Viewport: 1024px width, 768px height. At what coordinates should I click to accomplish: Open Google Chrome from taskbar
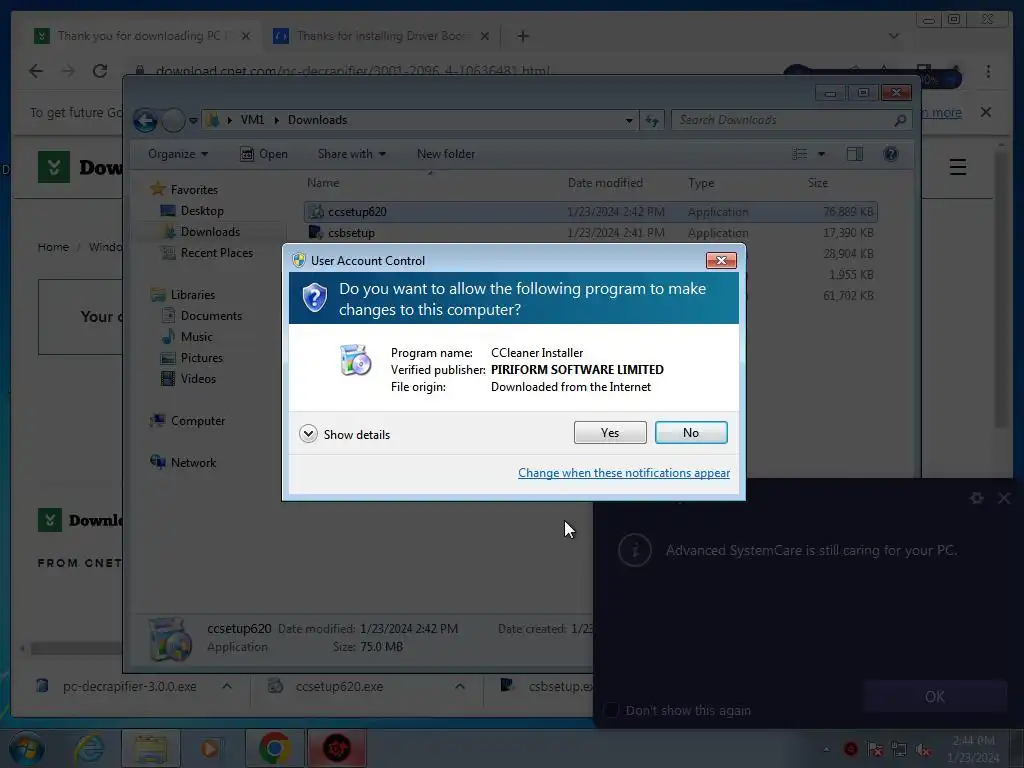click(x=274, y=748)
